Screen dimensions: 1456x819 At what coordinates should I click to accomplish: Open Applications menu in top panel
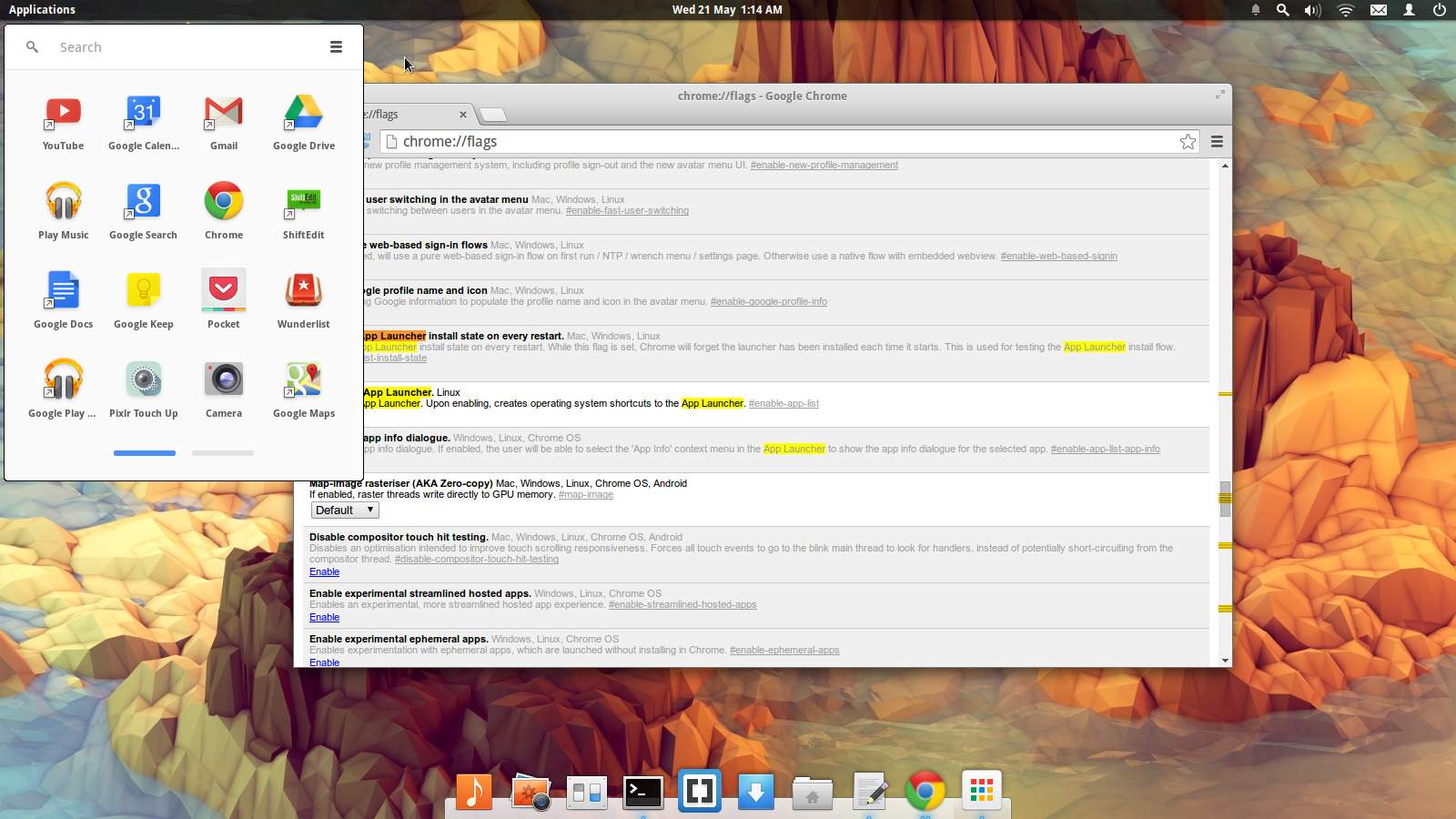[42, 9]
